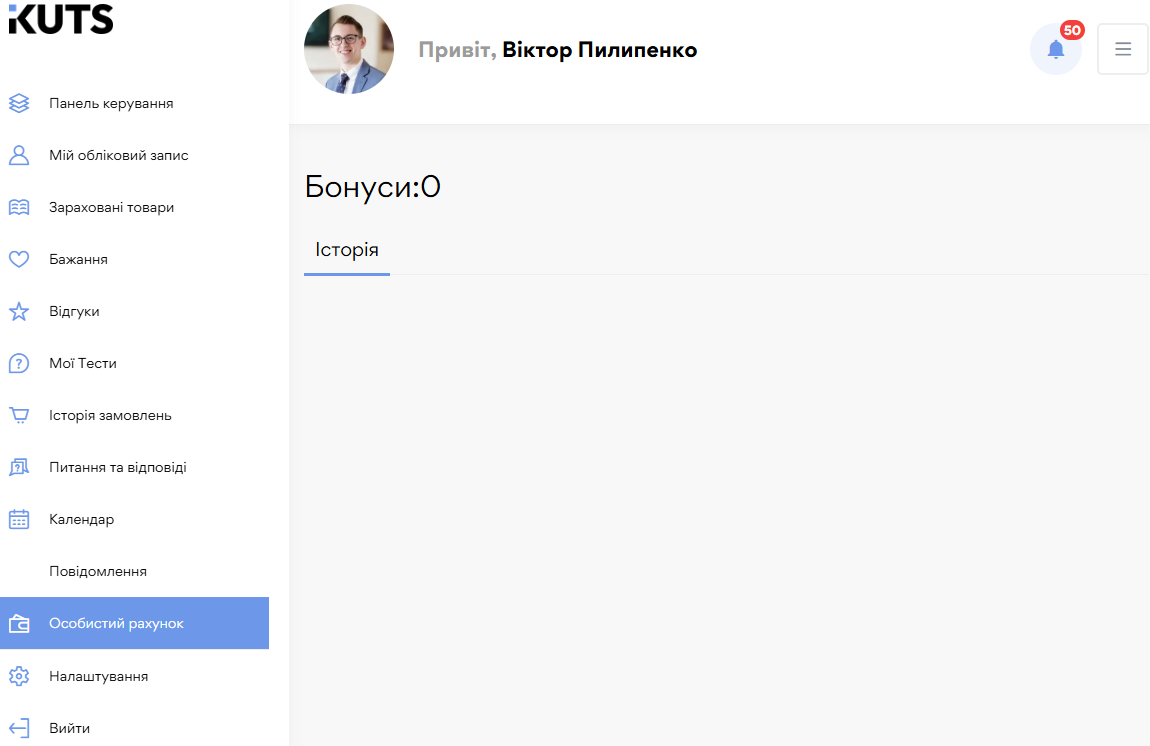Open notifications via the bell icon
The width and height of the screenshot is (1150, 746).
1056,49
